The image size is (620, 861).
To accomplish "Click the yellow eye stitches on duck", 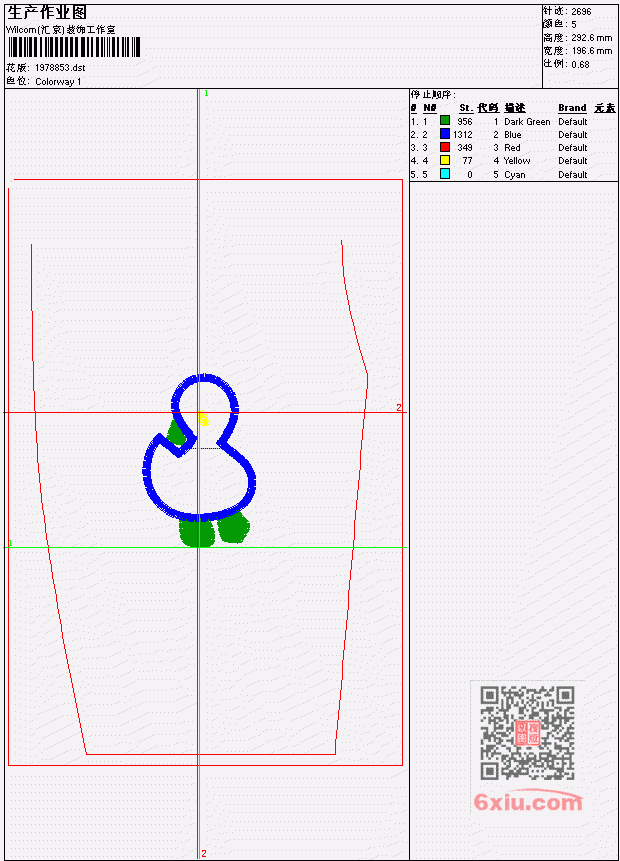I will [x=204, y=418].
